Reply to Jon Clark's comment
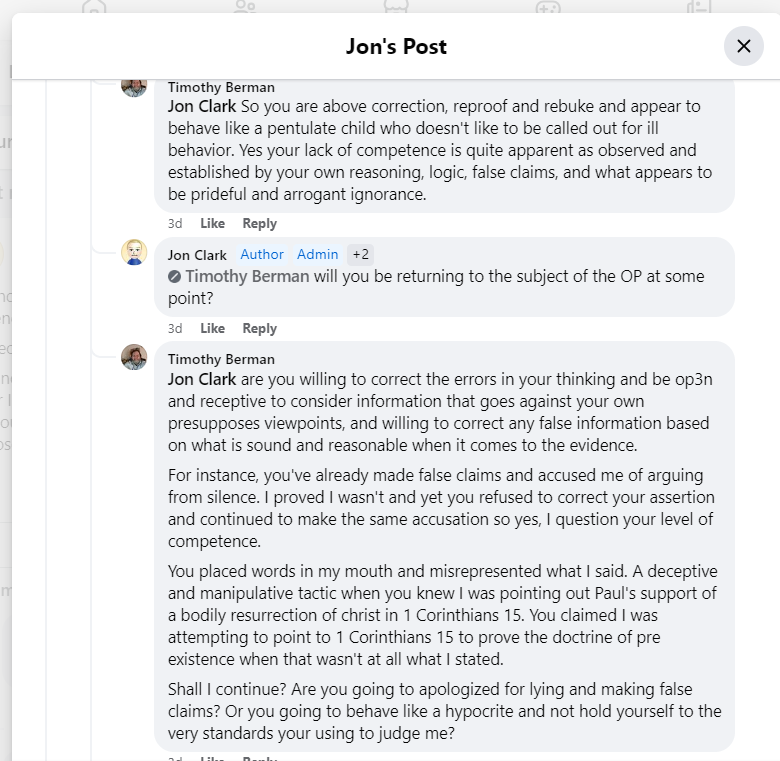780x761 pixels. point(259,328)
